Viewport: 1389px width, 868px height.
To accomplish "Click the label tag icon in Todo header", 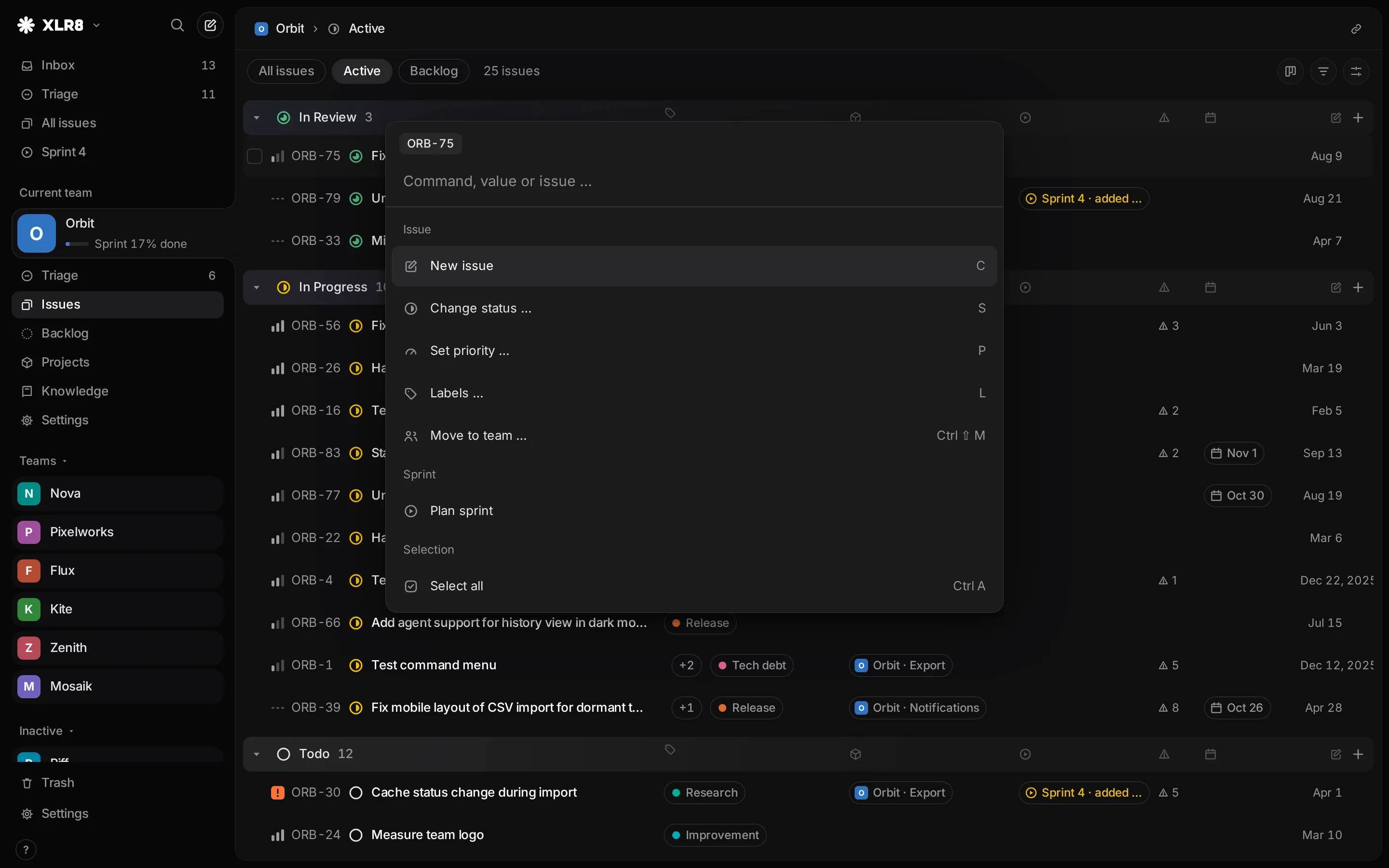I will tap(670, 750).
